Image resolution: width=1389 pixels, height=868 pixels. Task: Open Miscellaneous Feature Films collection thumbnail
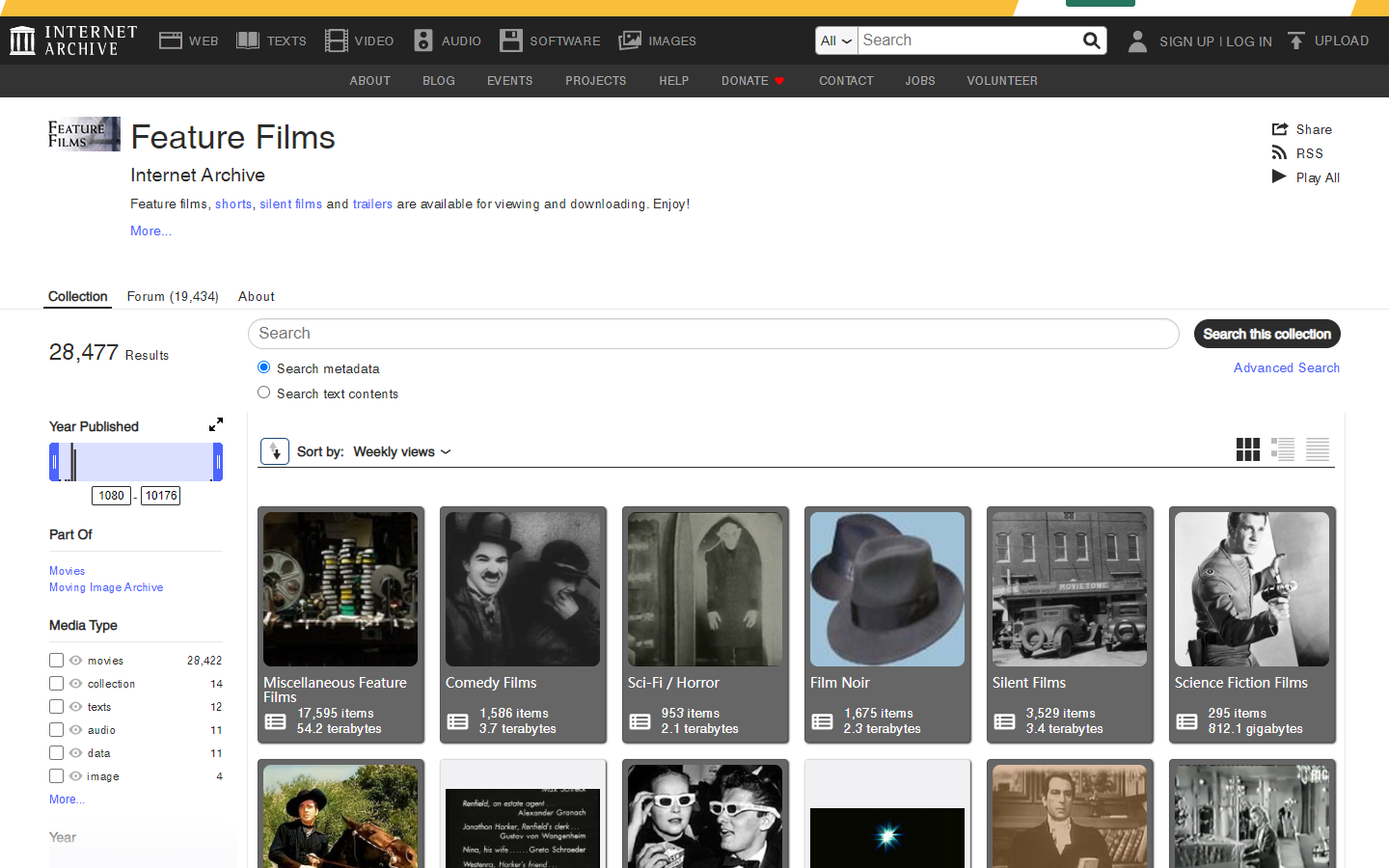[x=340, y=589]
